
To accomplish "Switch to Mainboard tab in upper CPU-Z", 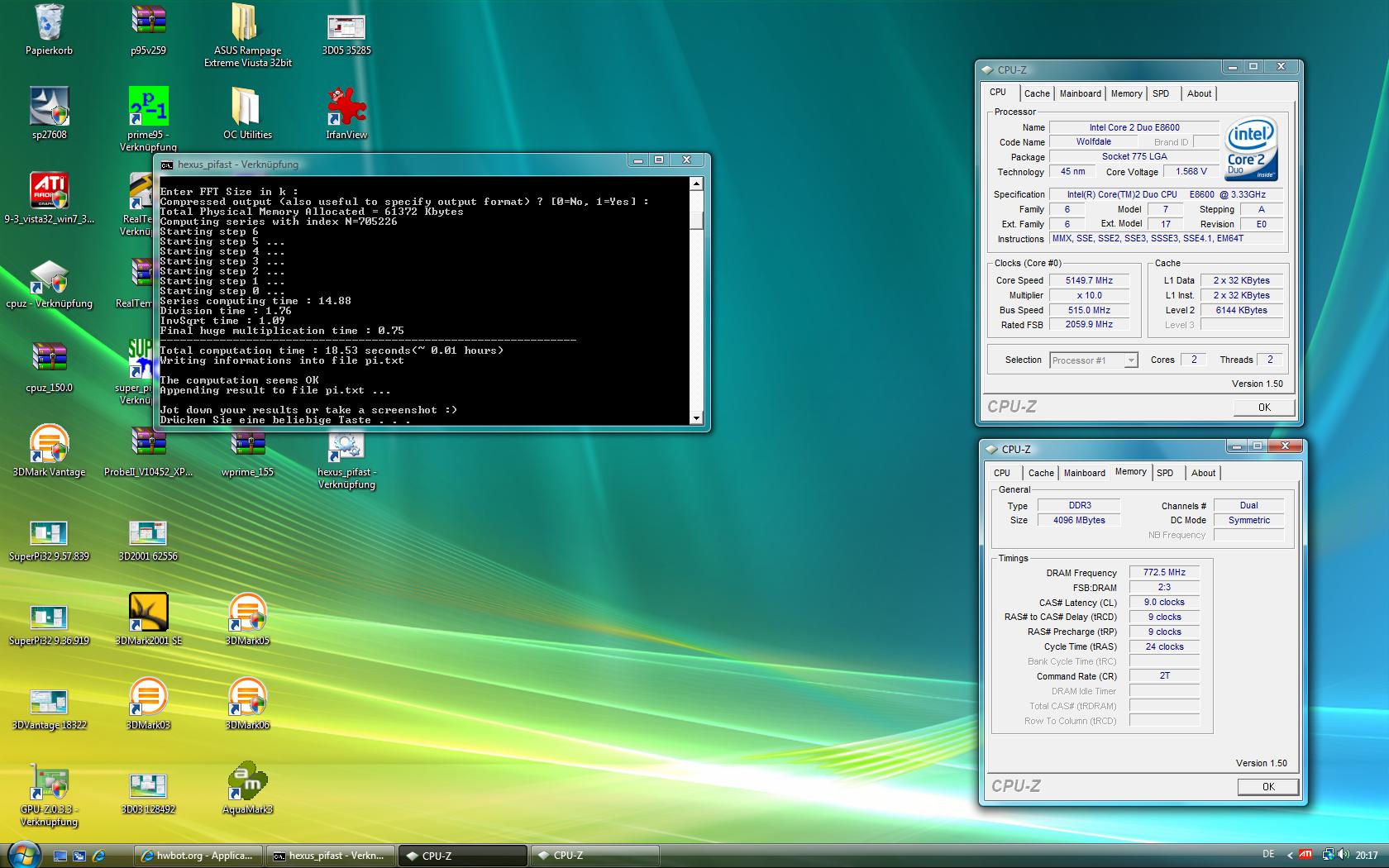I will [x=1080, y=93].
